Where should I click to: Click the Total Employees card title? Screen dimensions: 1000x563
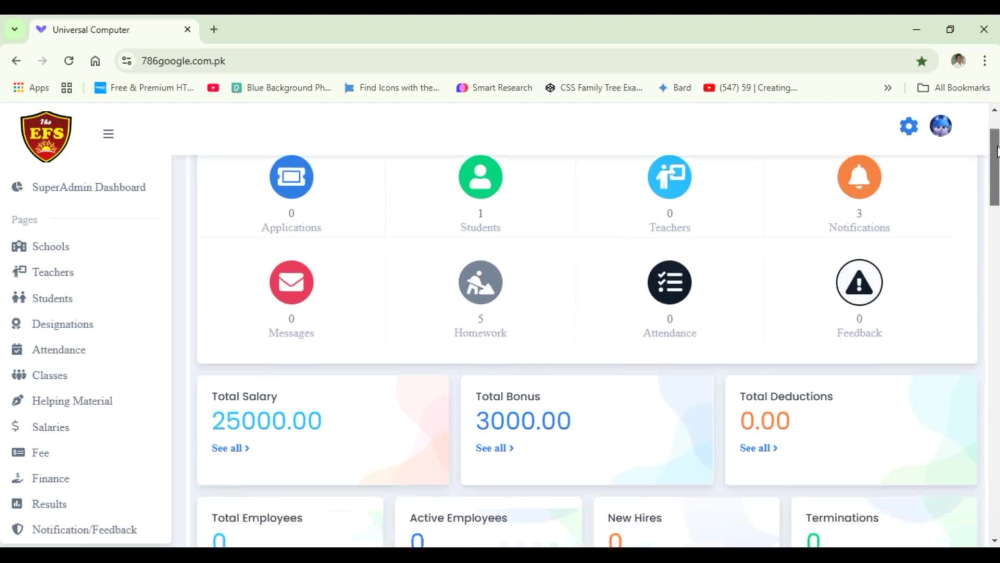point(257,518)
